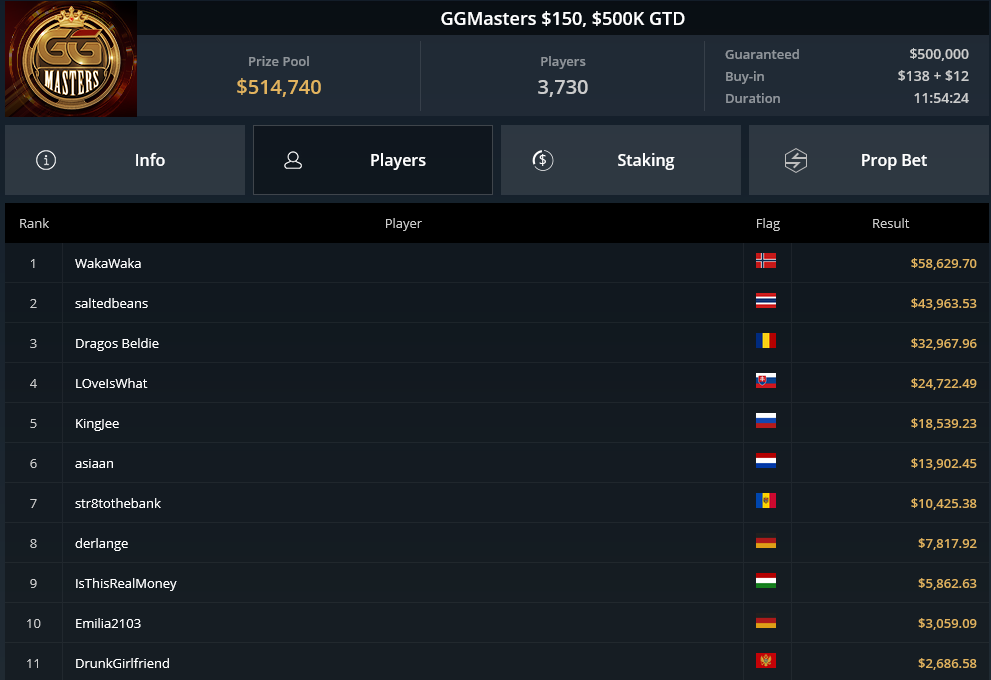Open the Info tab
Image resolution: width=991 pixels, height=680 pixels.
click(x=125, y=160)
